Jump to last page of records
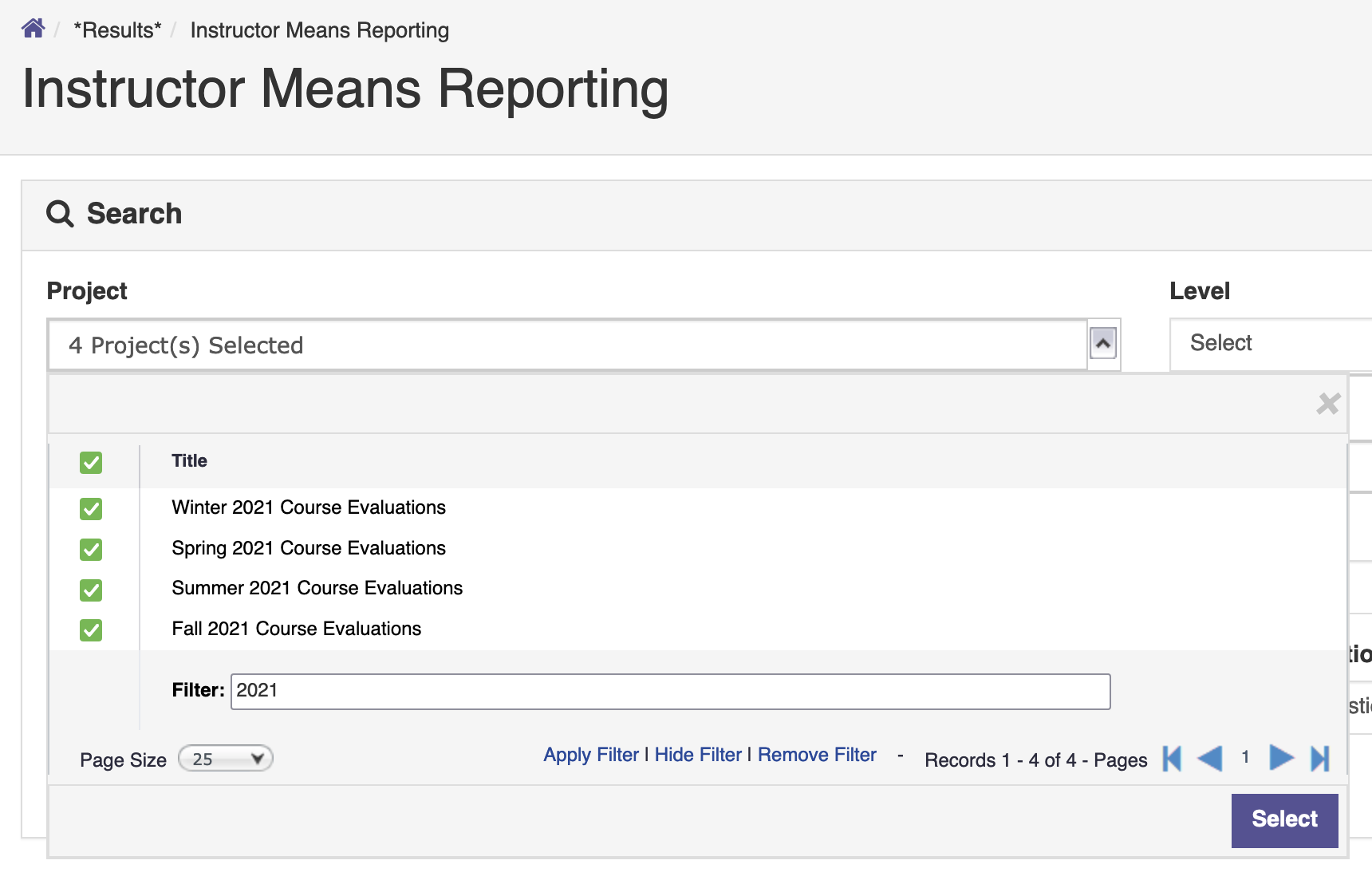Screen dimensions: 1372x884 (1320, 758)
